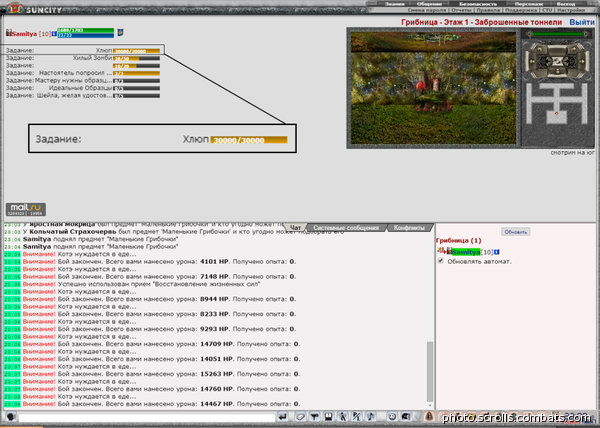This screenshot has width=600, height=428.
Task: Click the blue Выйти link
Action: pyautogui.click(x=582, y=22)
